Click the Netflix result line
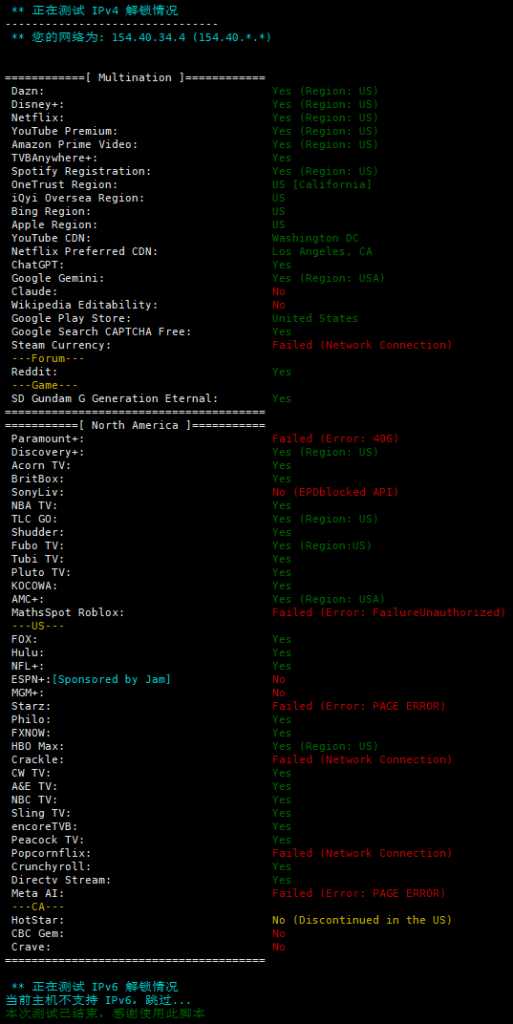Image resolution: width=513 pixels, height=1024 pixels. (x=194, y=118)
